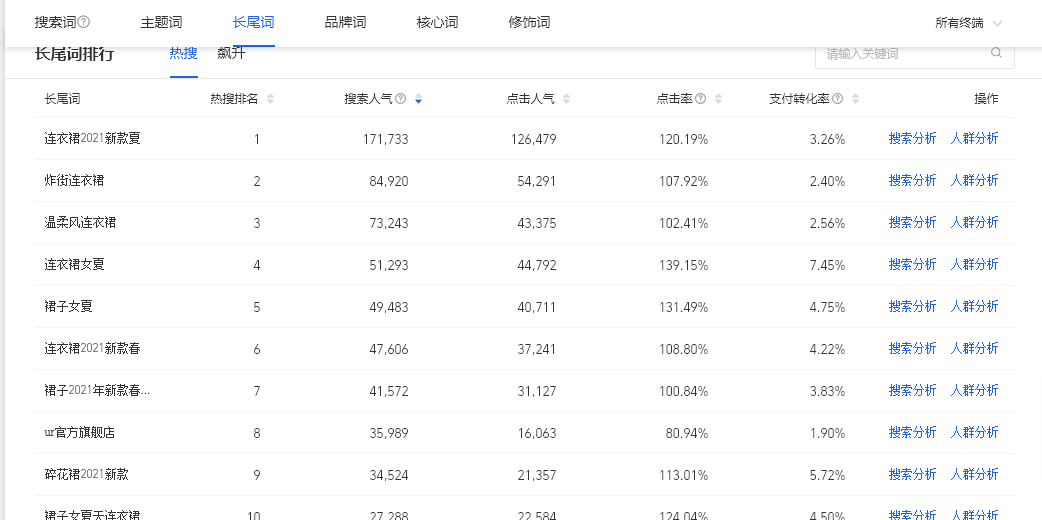
Task: Sort by 热搜排名 column arrows
Action: coord(270,99)
